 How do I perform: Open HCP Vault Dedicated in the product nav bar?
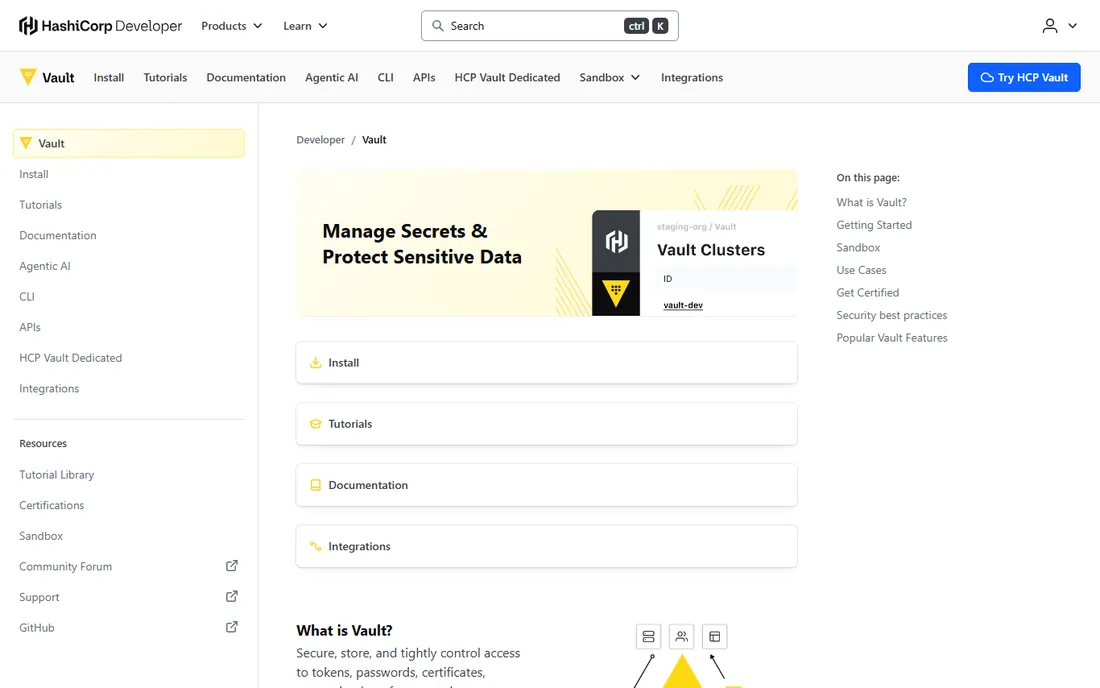(x=507, y=77)
